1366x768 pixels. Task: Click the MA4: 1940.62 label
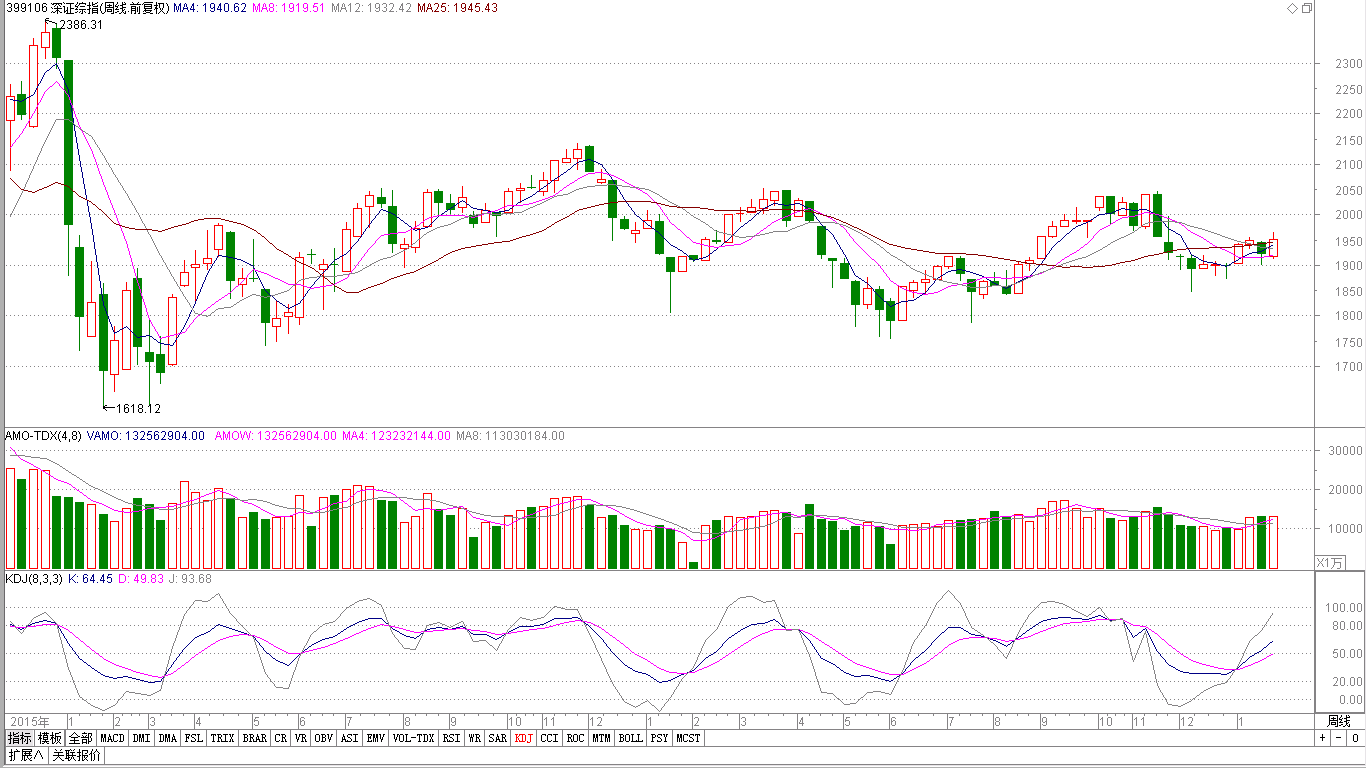(x=210, y=8)
